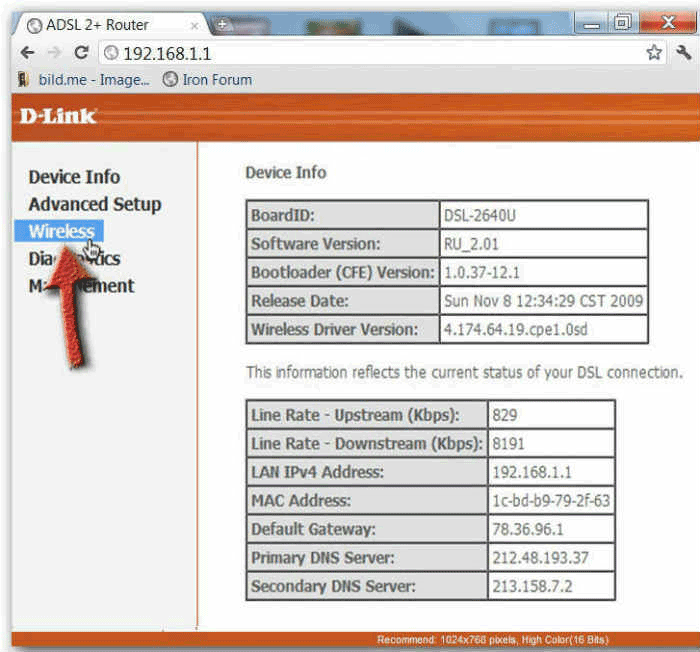Viewport: 700px width, 652px height.
Task: Click the bild.me bookmark favicon
Action: 23,80
